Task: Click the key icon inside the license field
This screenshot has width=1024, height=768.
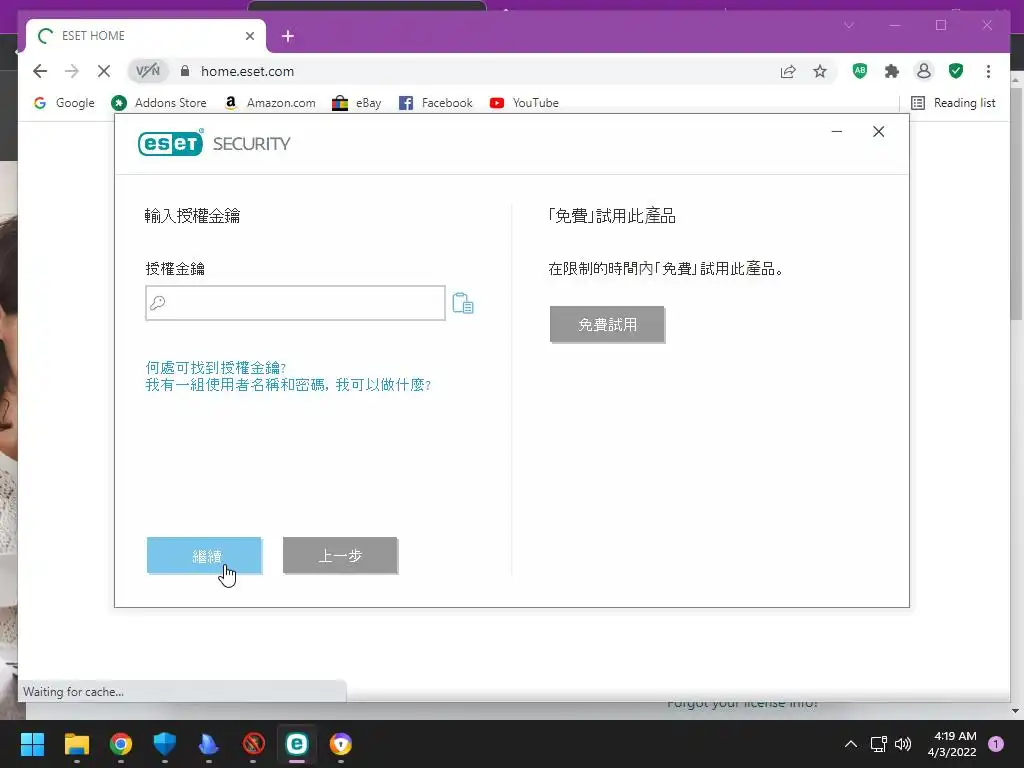Action: (157, 302)
